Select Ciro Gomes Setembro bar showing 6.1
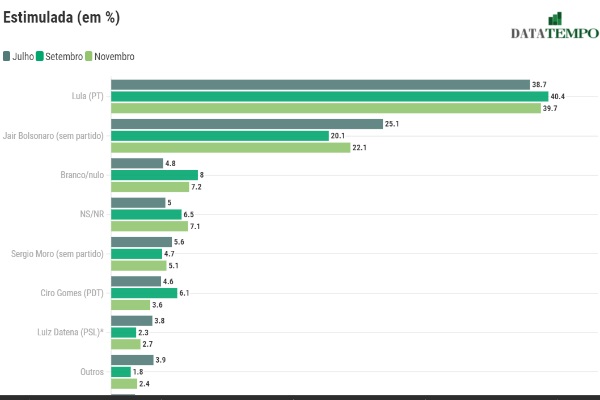 point(144,293)
